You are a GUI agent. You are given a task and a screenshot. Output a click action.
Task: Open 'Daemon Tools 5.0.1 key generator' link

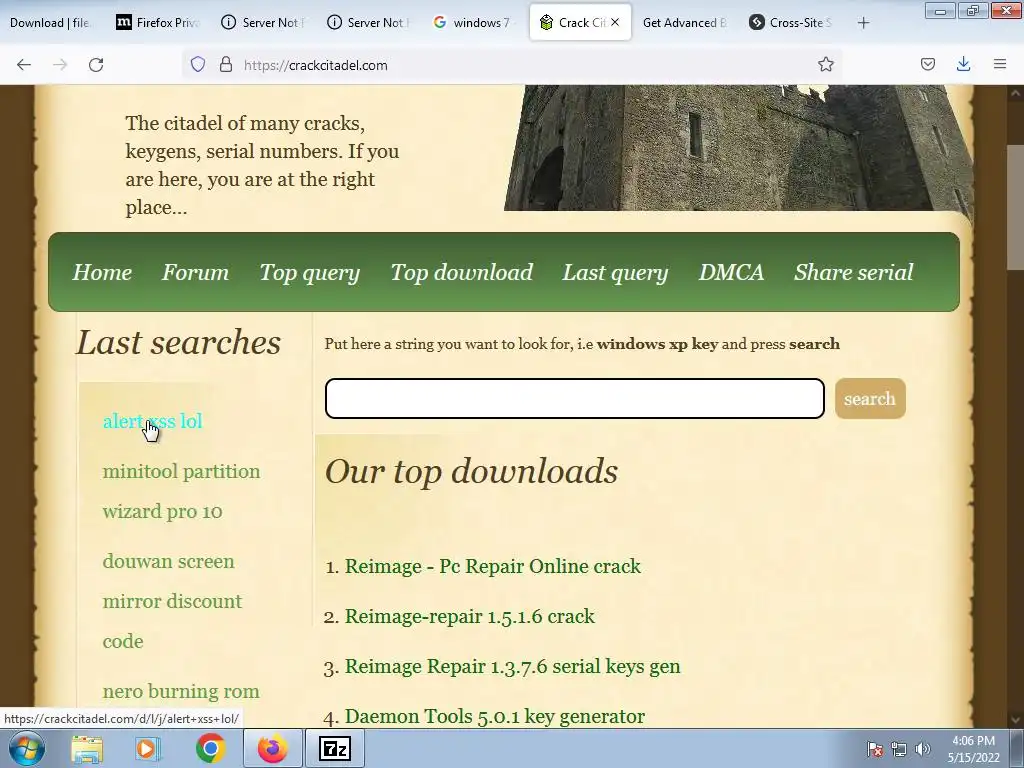point(494,716)
